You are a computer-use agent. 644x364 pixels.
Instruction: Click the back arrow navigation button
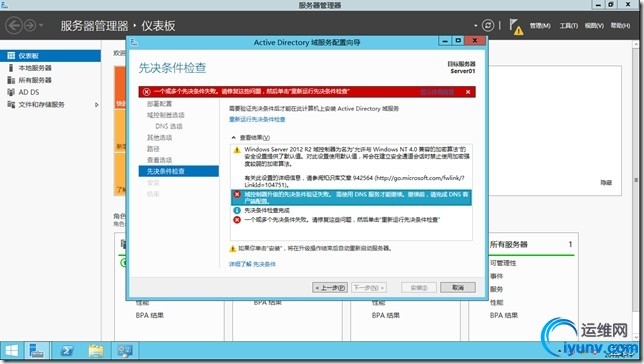14,25
